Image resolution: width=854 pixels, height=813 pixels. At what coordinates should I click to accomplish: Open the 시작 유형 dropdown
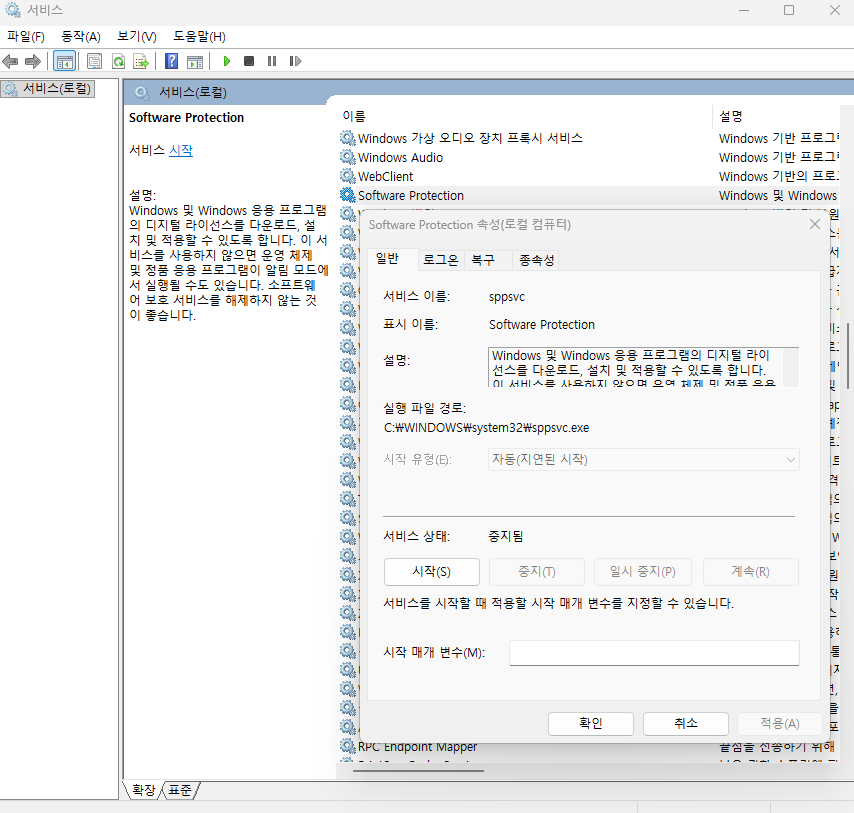pyautogui.click(x=644, y=460)
